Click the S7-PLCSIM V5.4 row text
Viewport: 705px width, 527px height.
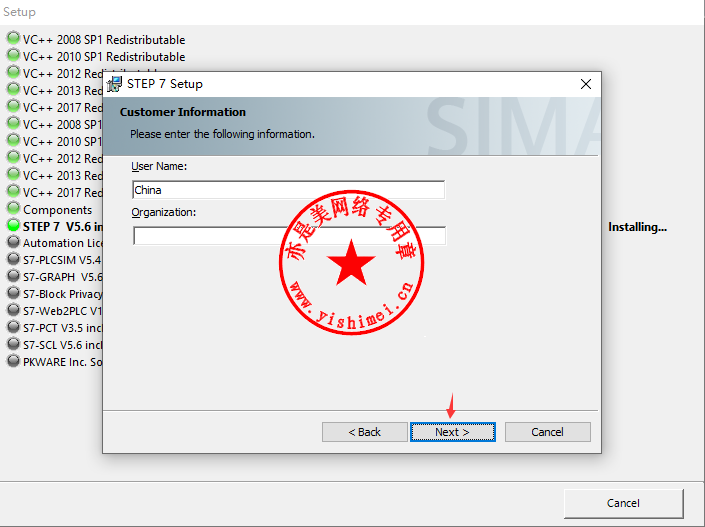(x=62, y=260)
